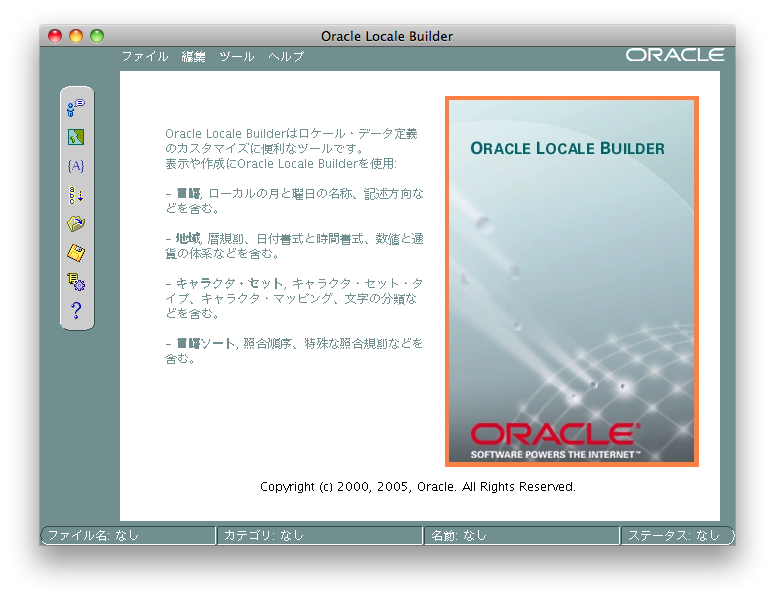
Task: Click the キャラクタ・セット bold heading text
Action: coord(229,283)
